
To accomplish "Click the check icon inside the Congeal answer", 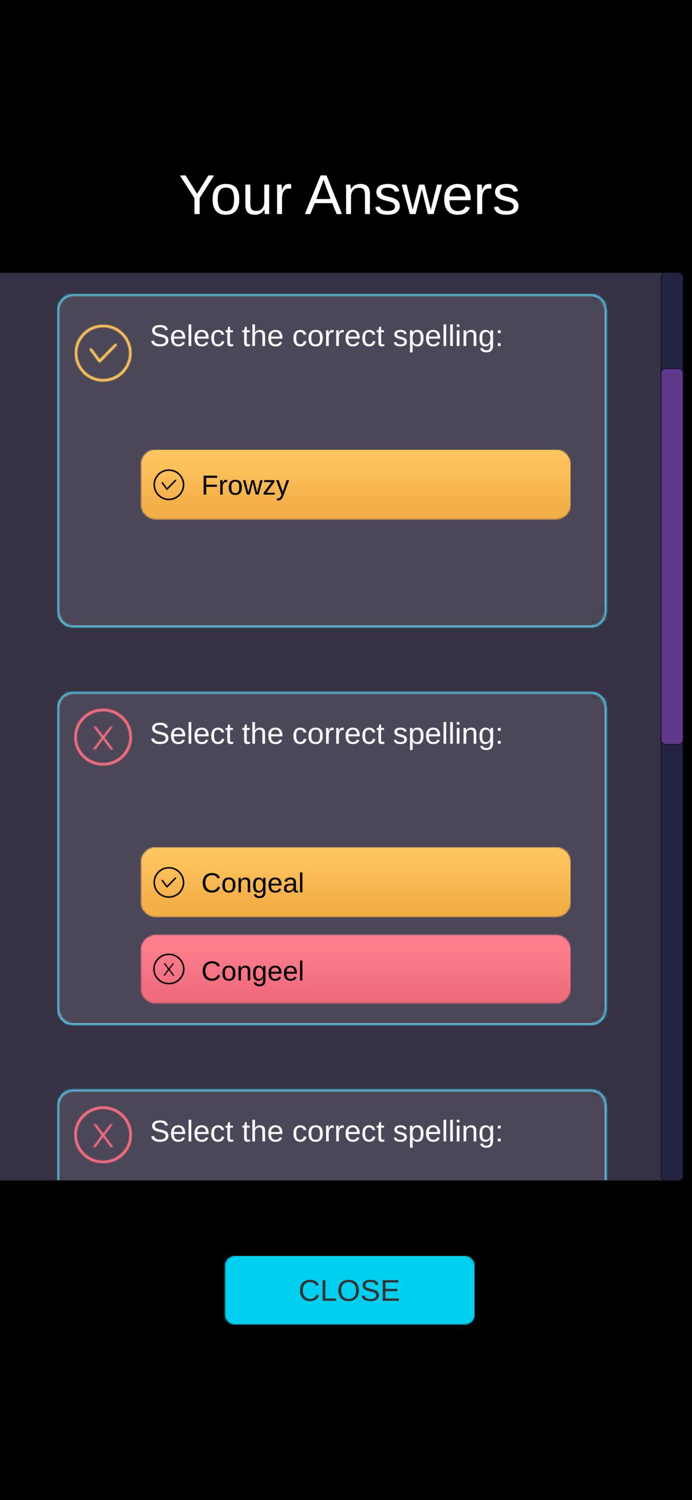I will point(170,882).
